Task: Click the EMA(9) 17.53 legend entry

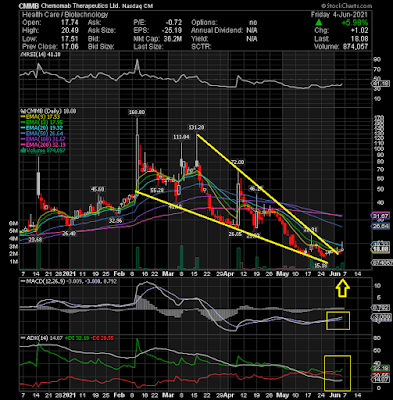Action: pos(41,117)
